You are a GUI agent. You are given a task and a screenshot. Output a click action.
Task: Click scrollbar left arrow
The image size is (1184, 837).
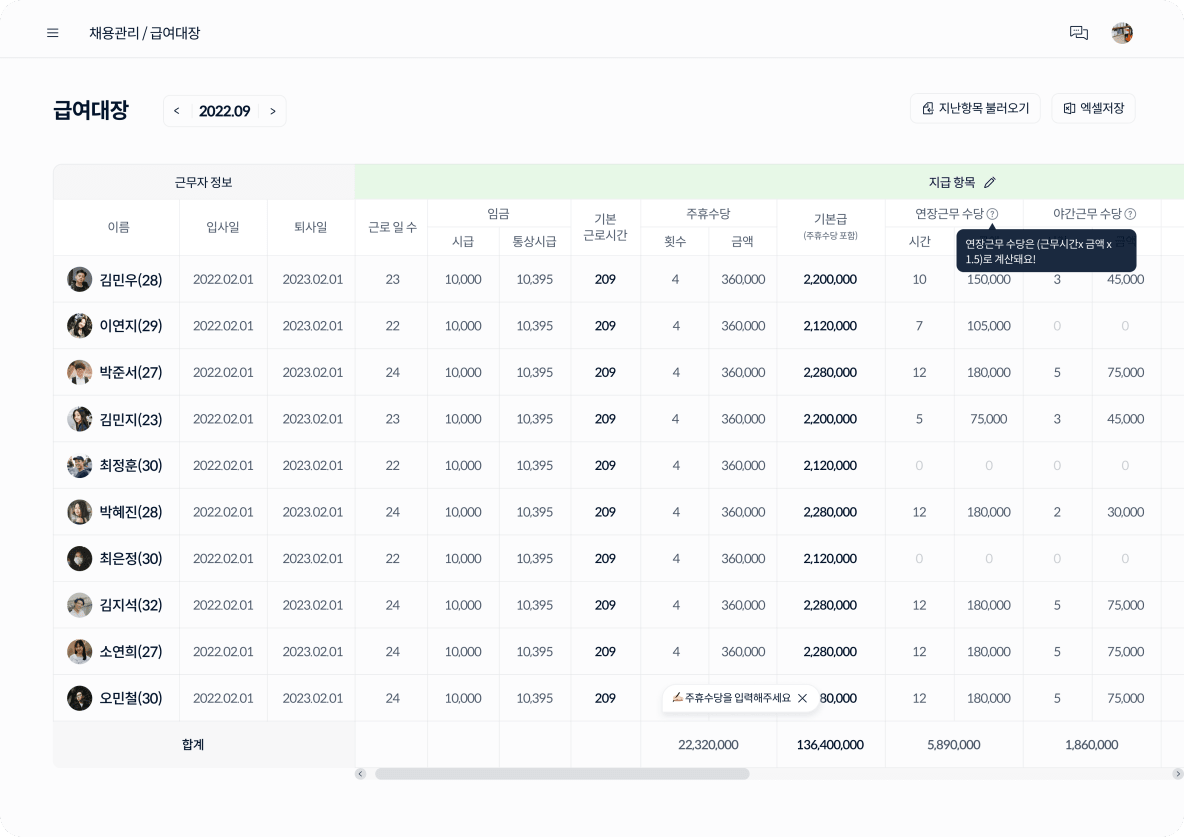[x=360, y=774]
